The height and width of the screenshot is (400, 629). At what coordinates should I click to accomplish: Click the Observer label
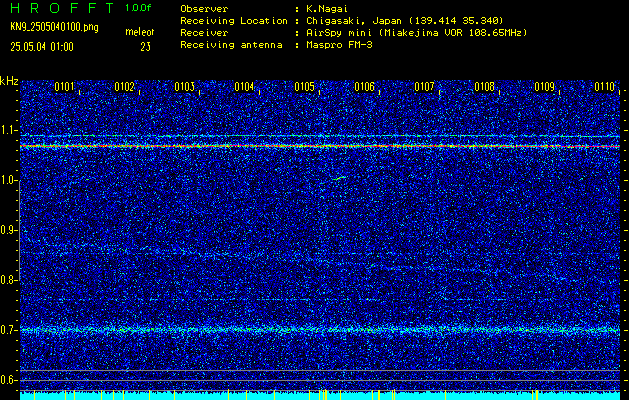pos(204,8)
